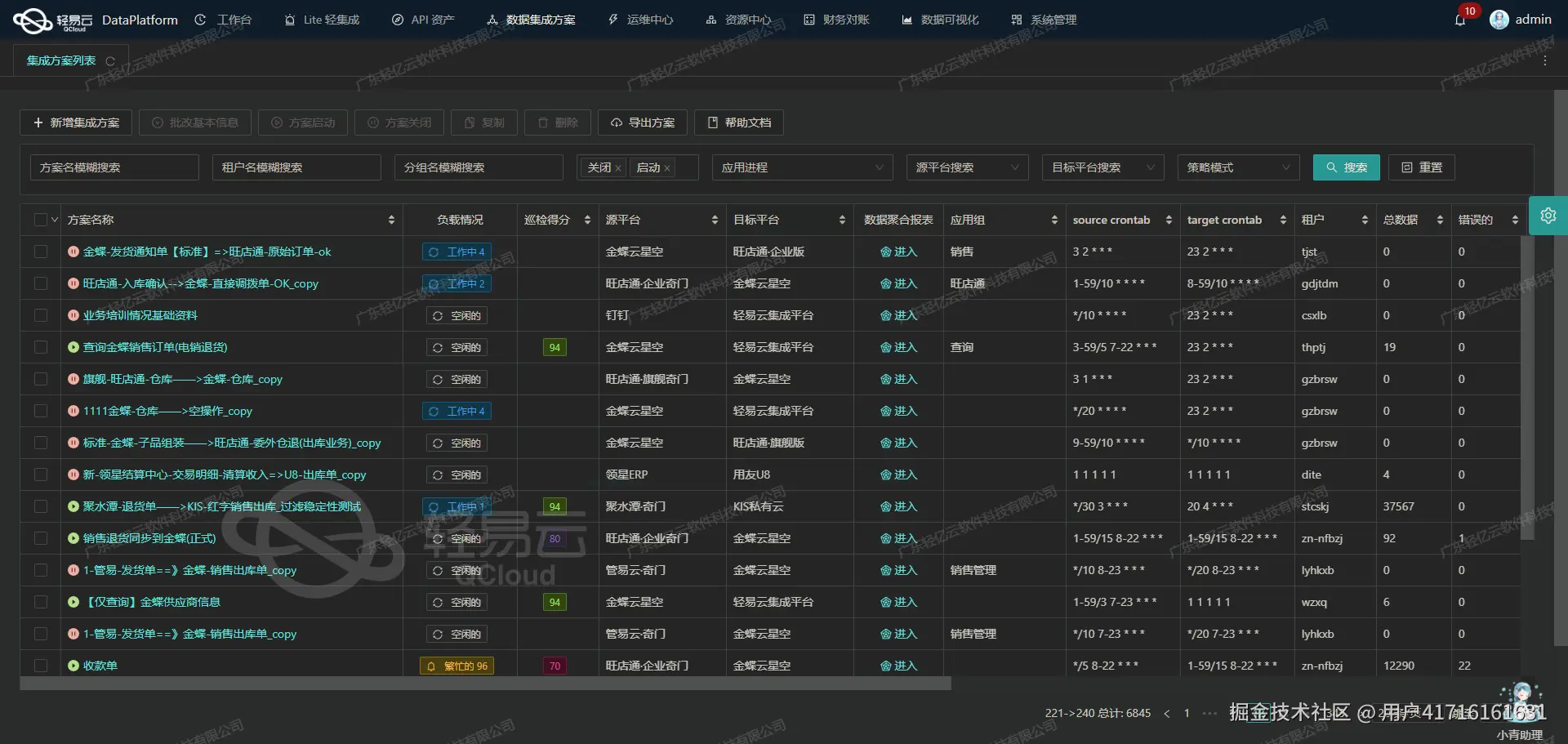Sort by 租户 column arrows
Image resolution: width=1568 pixels, height=744 pixels.
(1365, 220)
